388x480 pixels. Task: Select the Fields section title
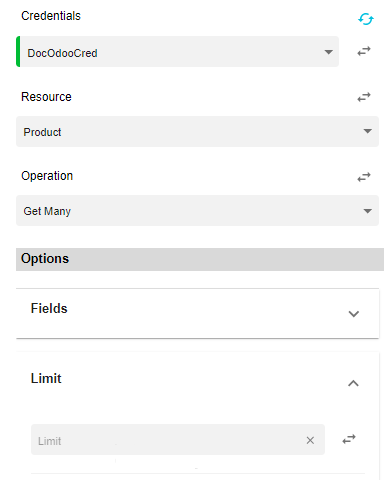(49, 308)
